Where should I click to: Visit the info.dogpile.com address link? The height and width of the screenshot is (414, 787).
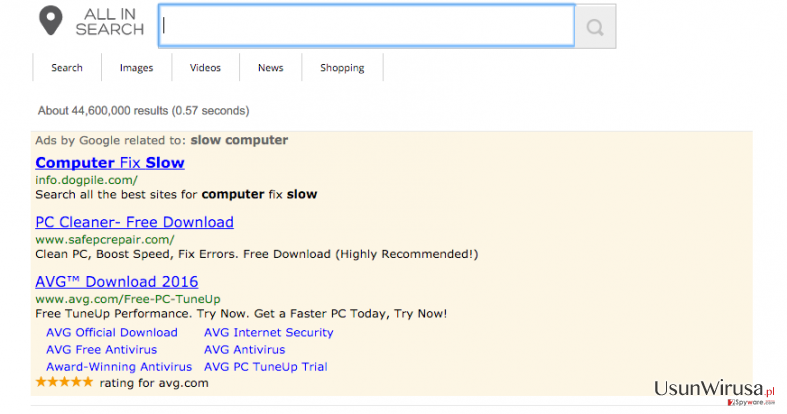(x=86, y=180)
